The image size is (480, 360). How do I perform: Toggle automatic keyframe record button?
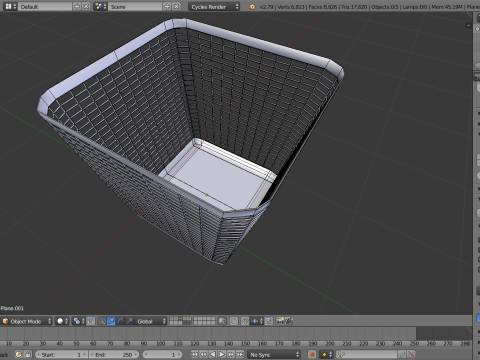[312, 354]
